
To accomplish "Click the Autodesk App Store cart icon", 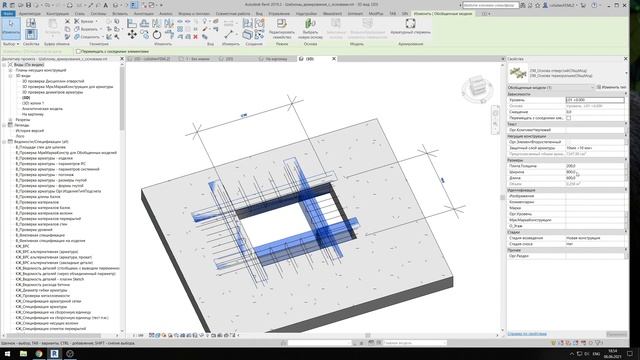I will point(583,5).
